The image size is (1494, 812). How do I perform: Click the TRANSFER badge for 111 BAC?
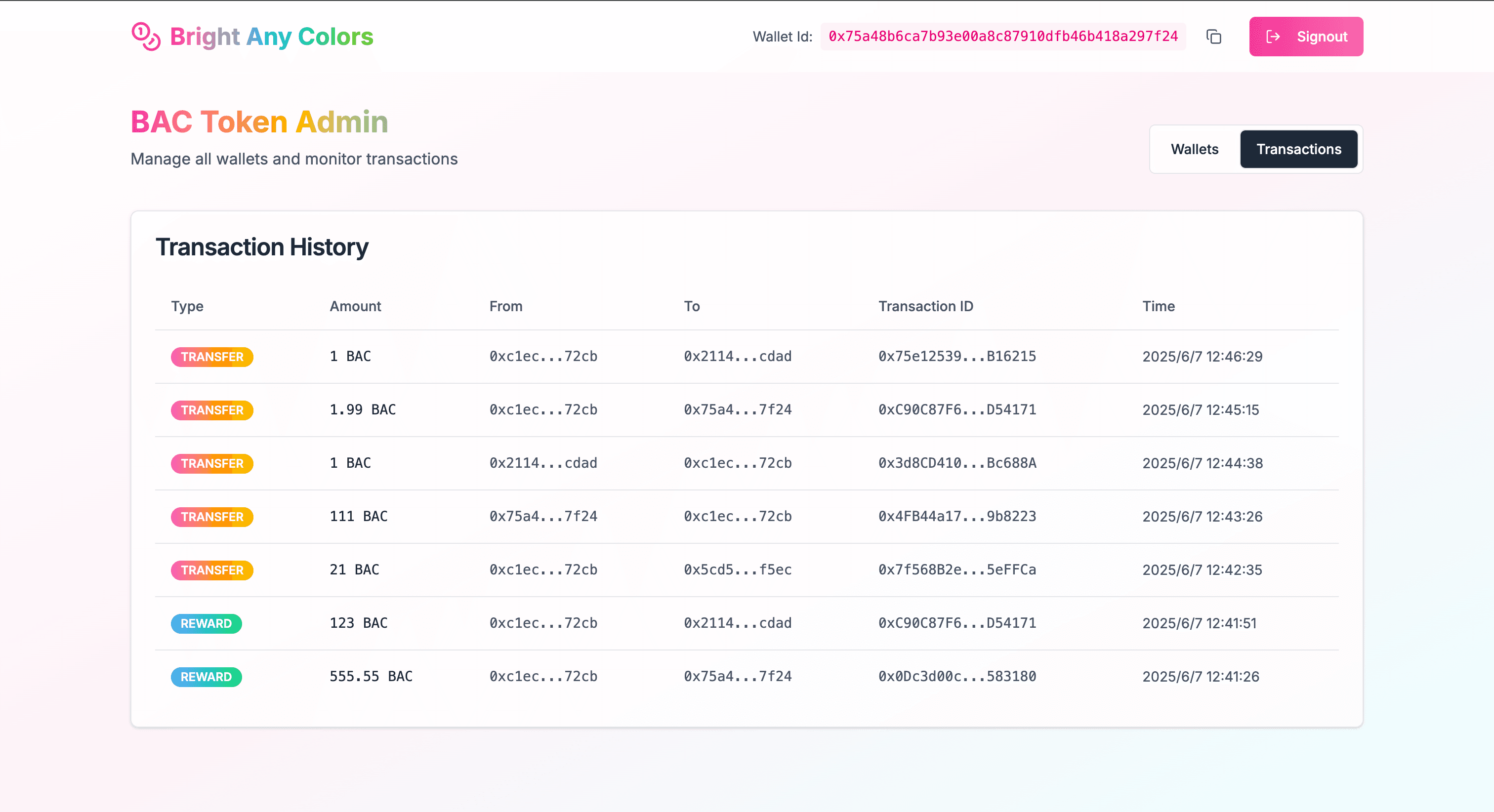pyautogui.click(x=211, y=517)
